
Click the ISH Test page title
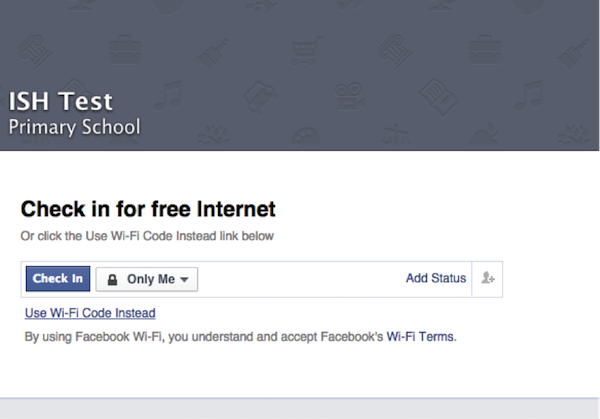point(61,101)
